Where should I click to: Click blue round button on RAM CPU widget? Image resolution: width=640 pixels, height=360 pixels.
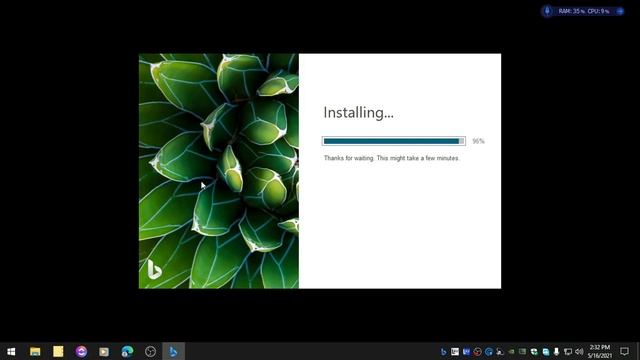[x=620, y=11]
